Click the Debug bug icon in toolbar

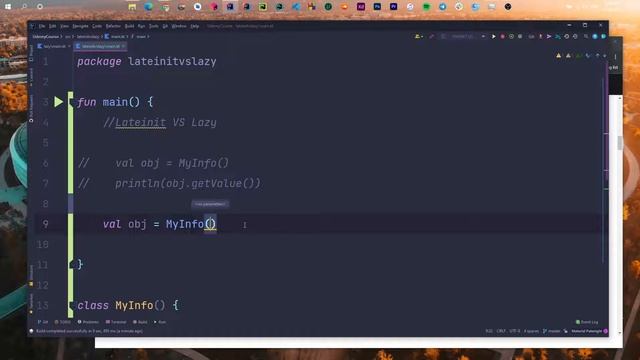click(x=502, y=37)
